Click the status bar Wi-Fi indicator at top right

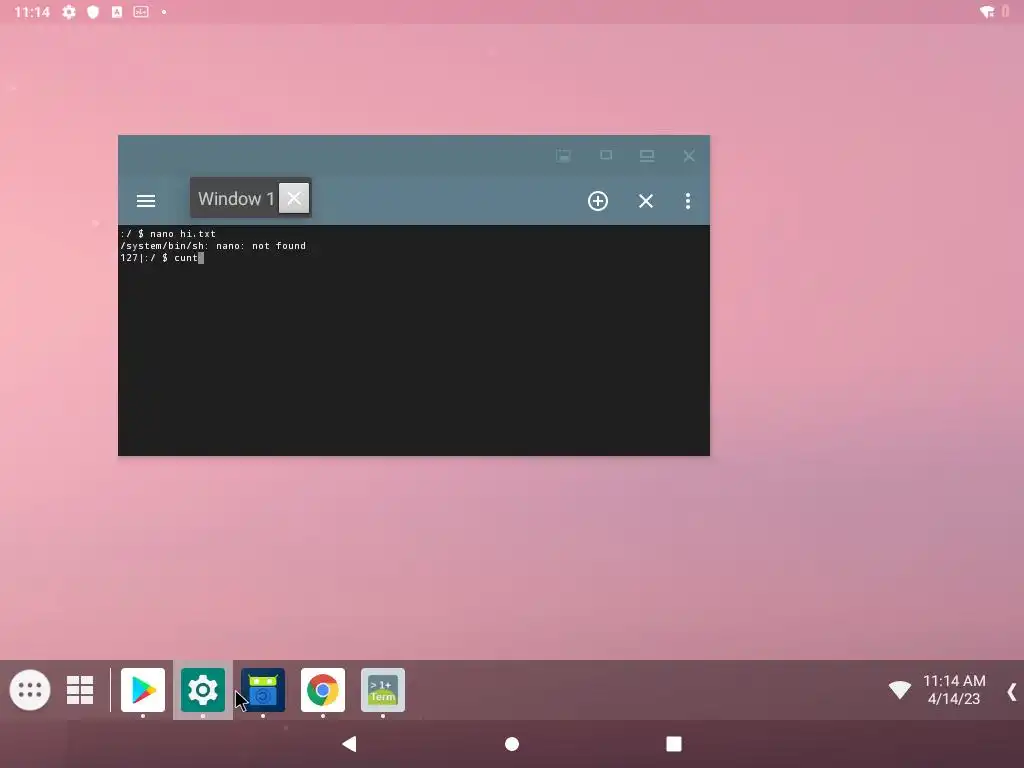[x=987, y=12]
